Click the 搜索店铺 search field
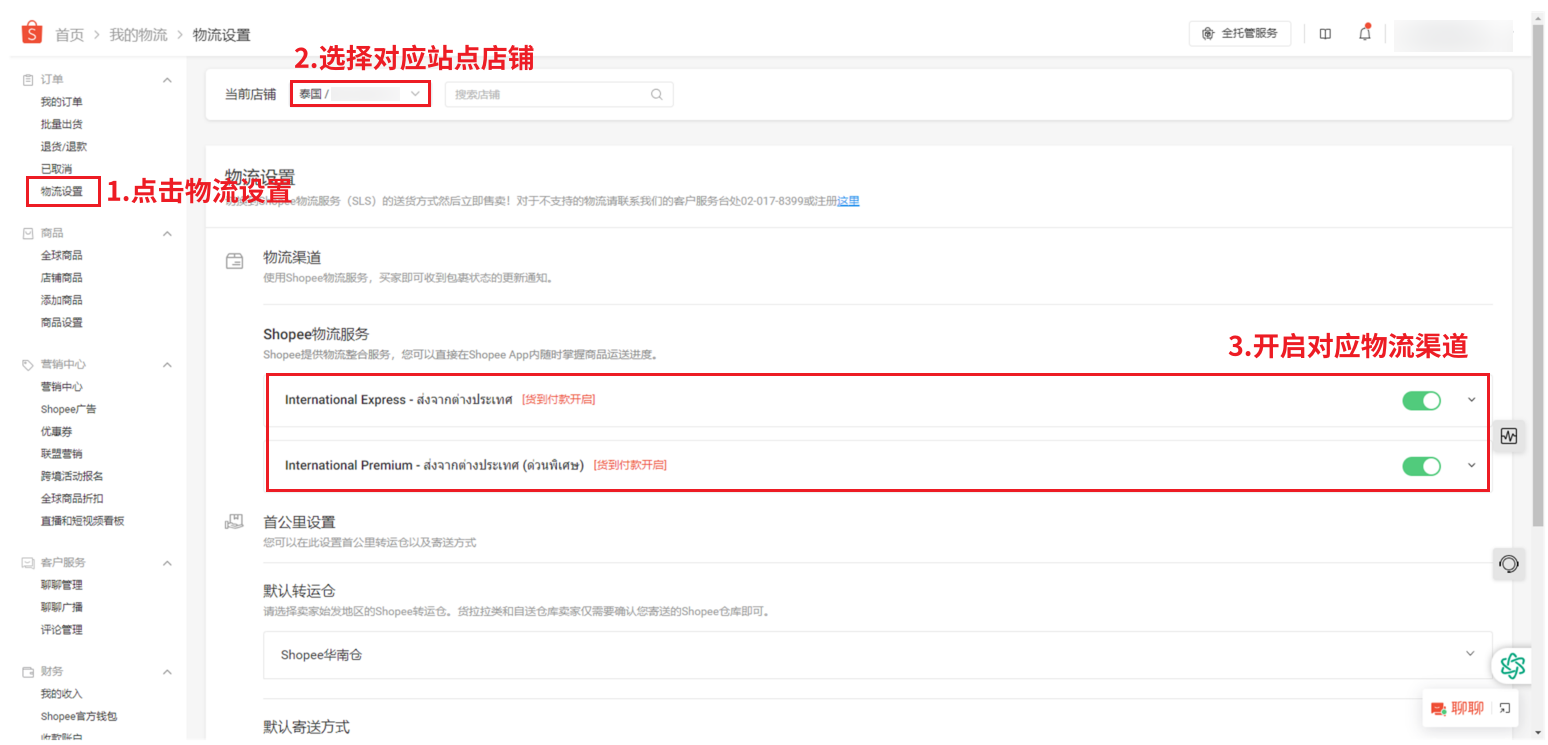1548x745 pixels. point(559,94)
